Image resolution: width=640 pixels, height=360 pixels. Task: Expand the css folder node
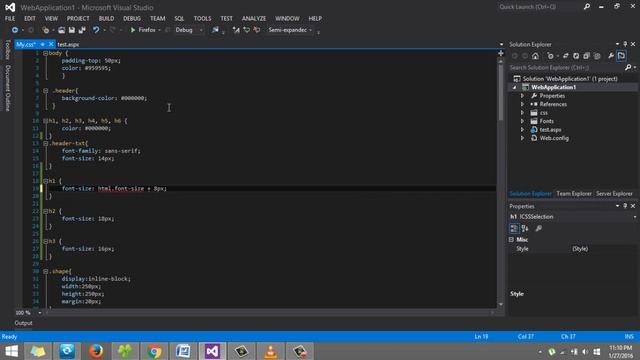point(522,113)
